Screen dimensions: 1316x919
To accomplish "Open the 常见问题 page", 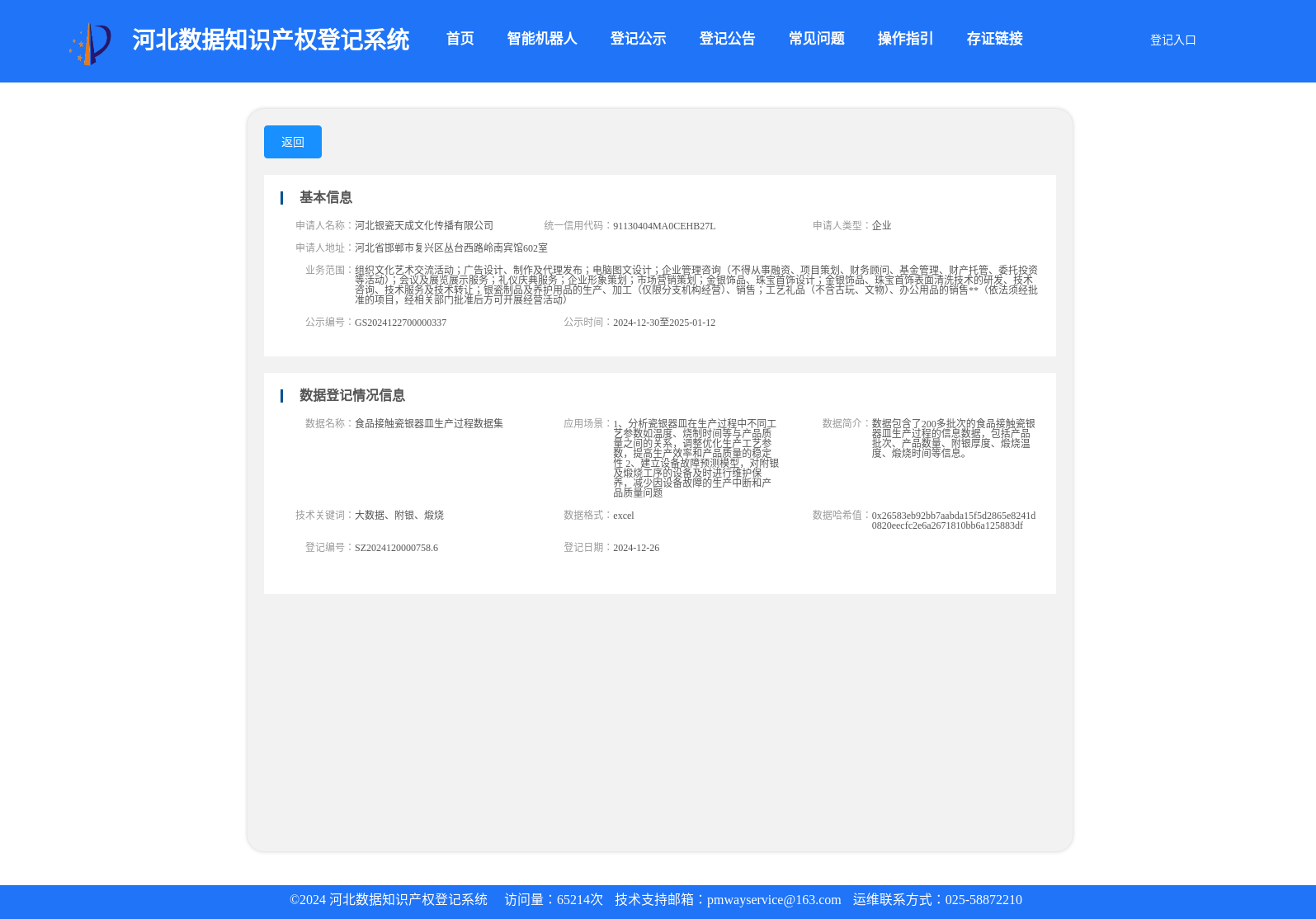I will (x=816, y=39).
